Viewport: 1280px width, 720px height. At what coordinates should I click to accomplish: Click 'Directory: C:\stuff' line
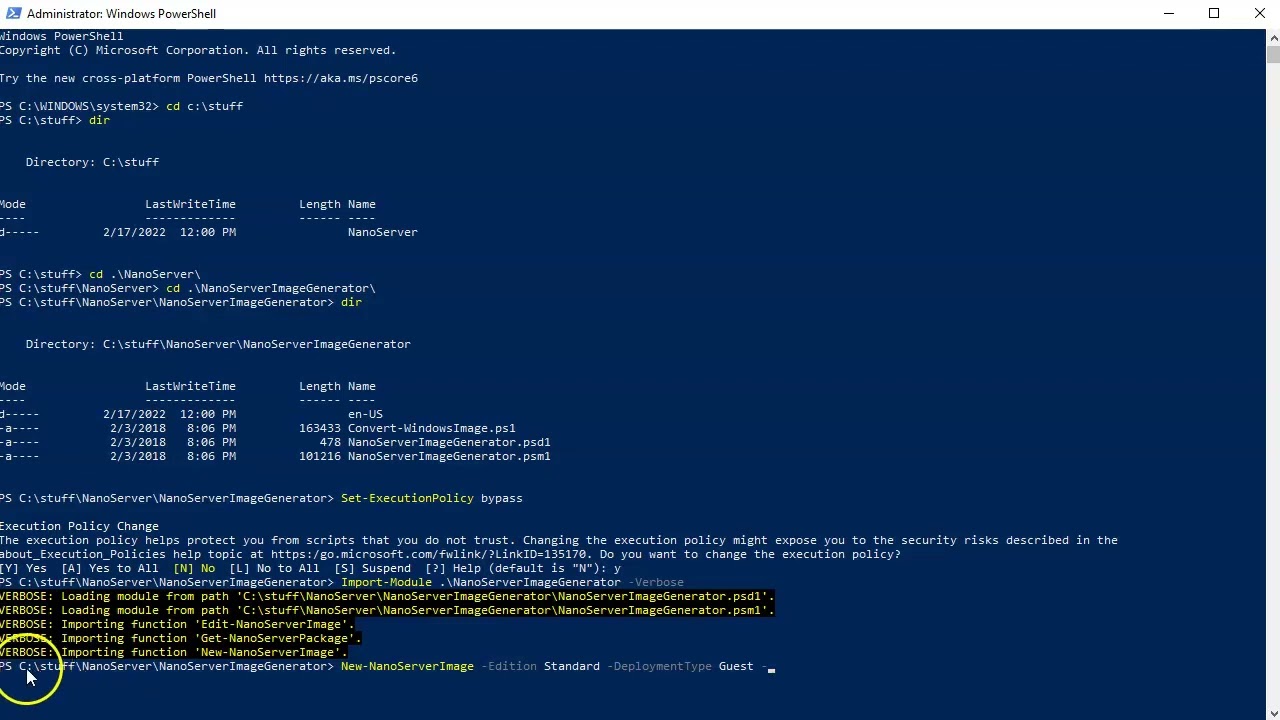click(92, 162)
